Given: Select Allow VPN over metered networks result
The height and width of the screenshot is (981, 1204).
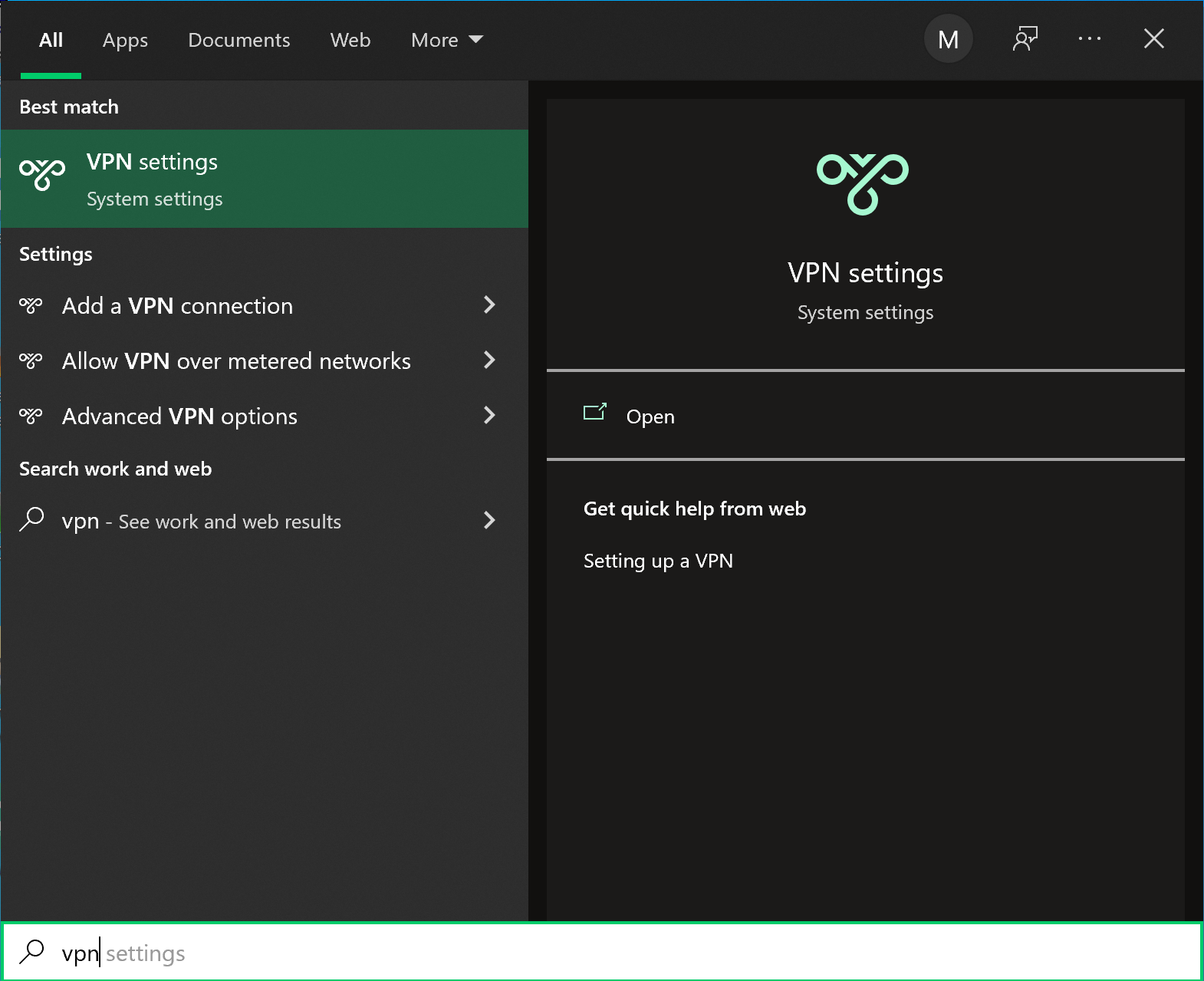Looking at the screenshot, I should [265, 361].
